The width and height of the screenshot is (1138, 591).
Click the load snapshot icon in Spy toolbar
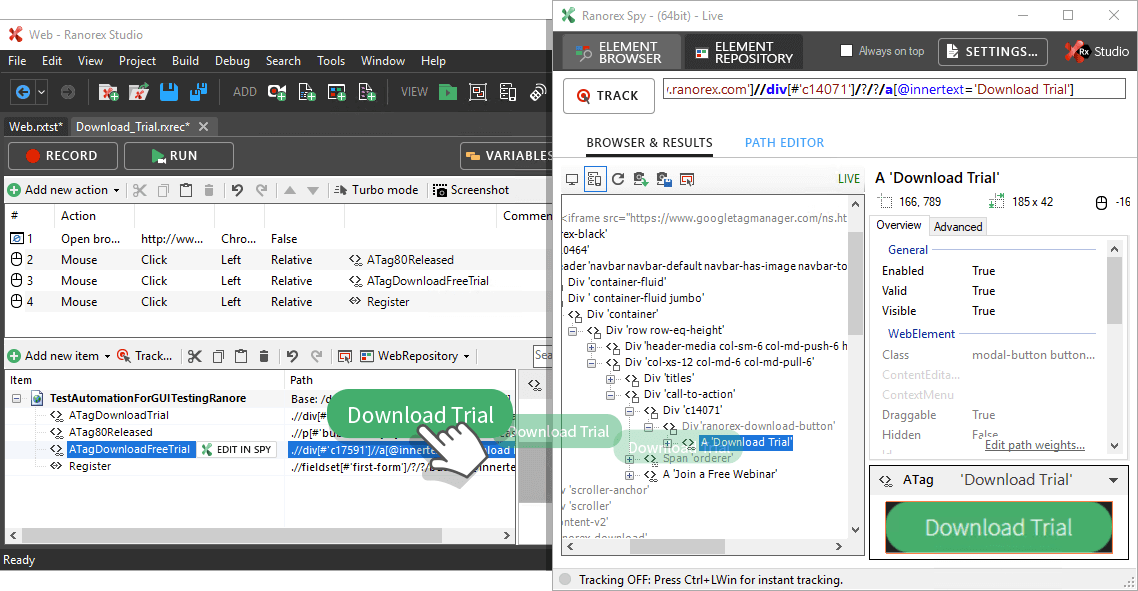[x=641, y=179]
